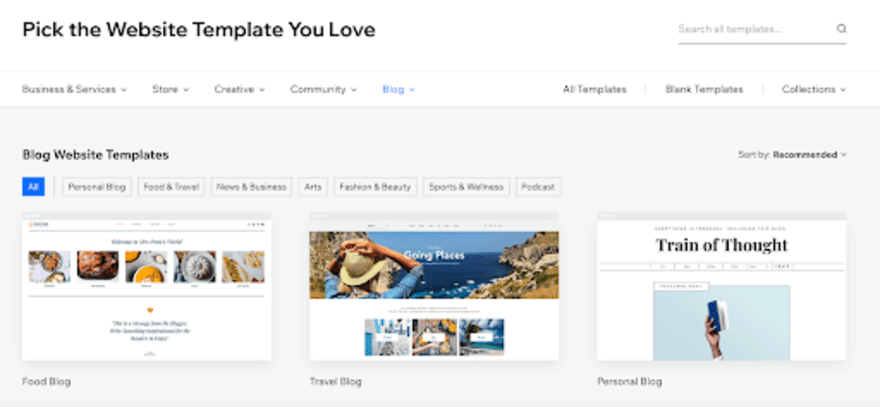Open the Food Blog template thumbnail
Viewport: 880px width, 407px height.
click(146, 286)
